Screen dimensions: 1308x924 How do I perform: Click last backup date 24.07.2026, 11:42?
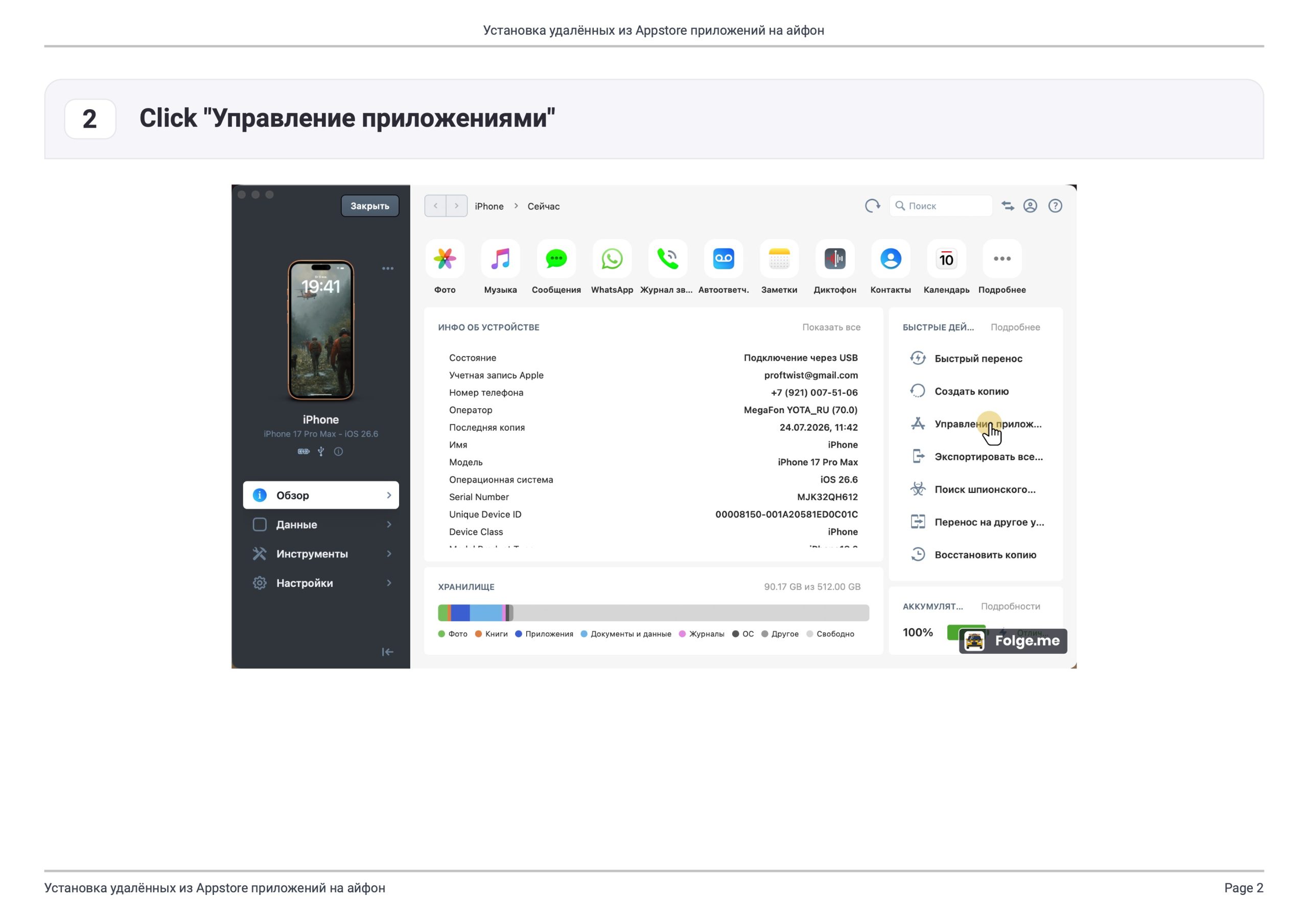click(x=818, y=427)
